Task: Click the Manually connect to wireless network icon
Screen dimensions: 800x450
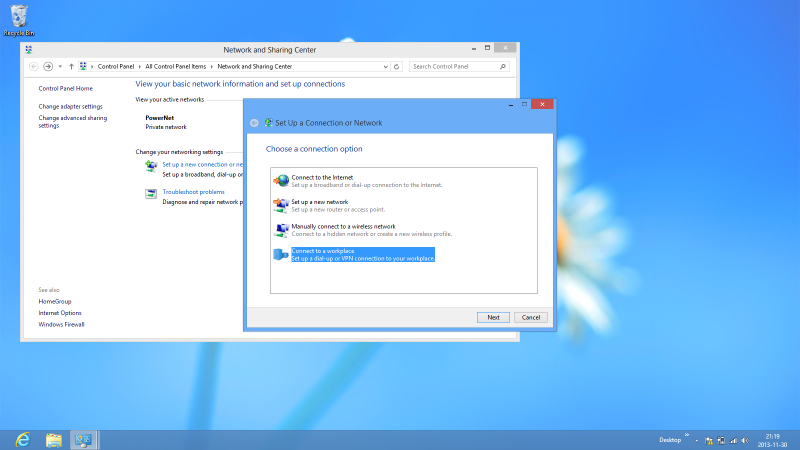Action: point(281,229)
